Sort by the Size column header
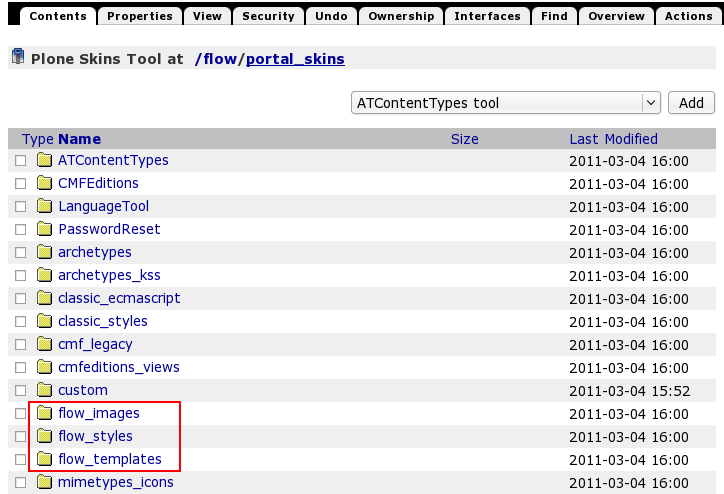Screen dimensions: 724x494 coord(464,139)
